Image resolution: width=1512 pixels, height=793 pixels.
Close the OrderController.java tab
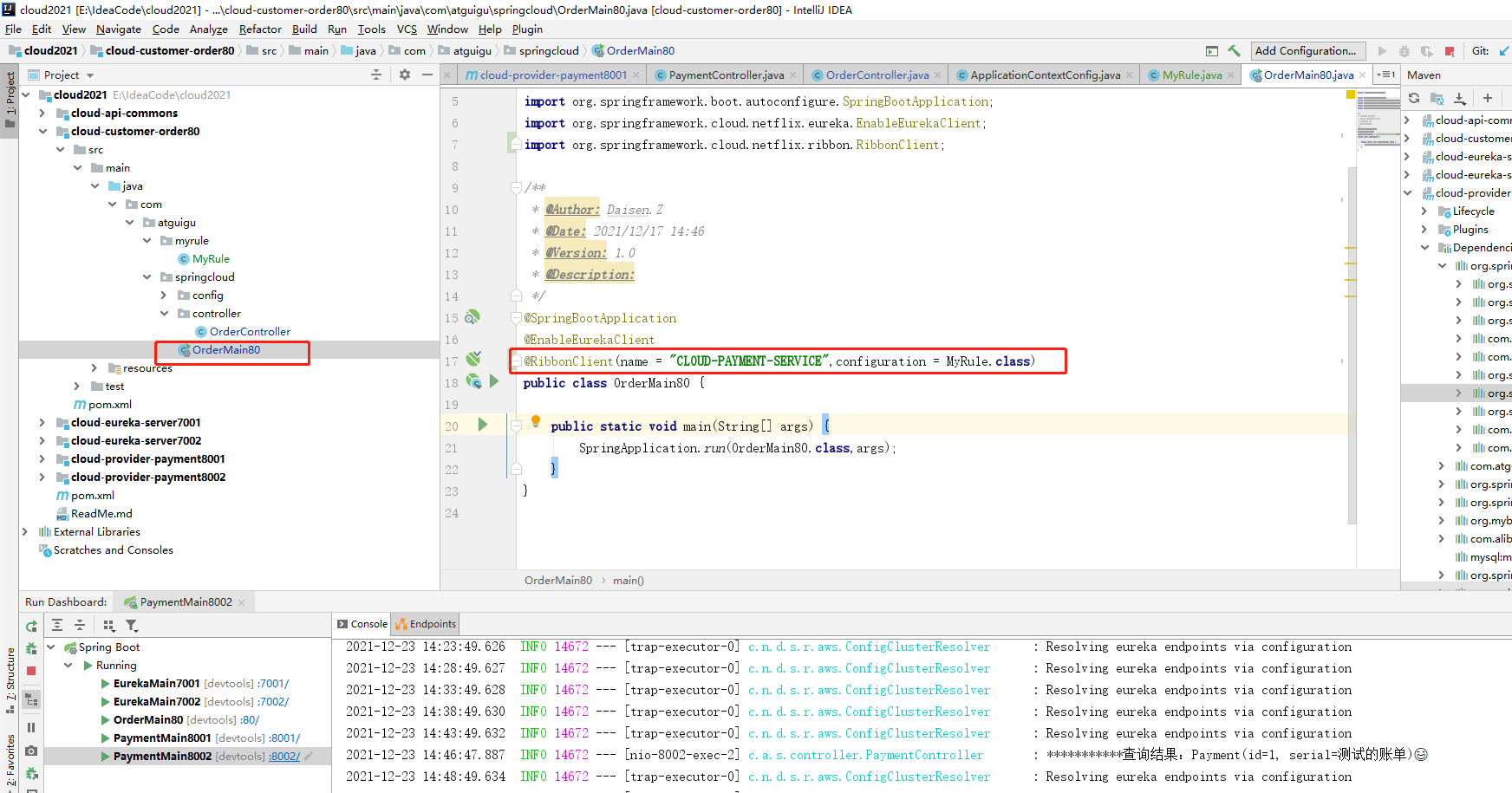point(937,75)
